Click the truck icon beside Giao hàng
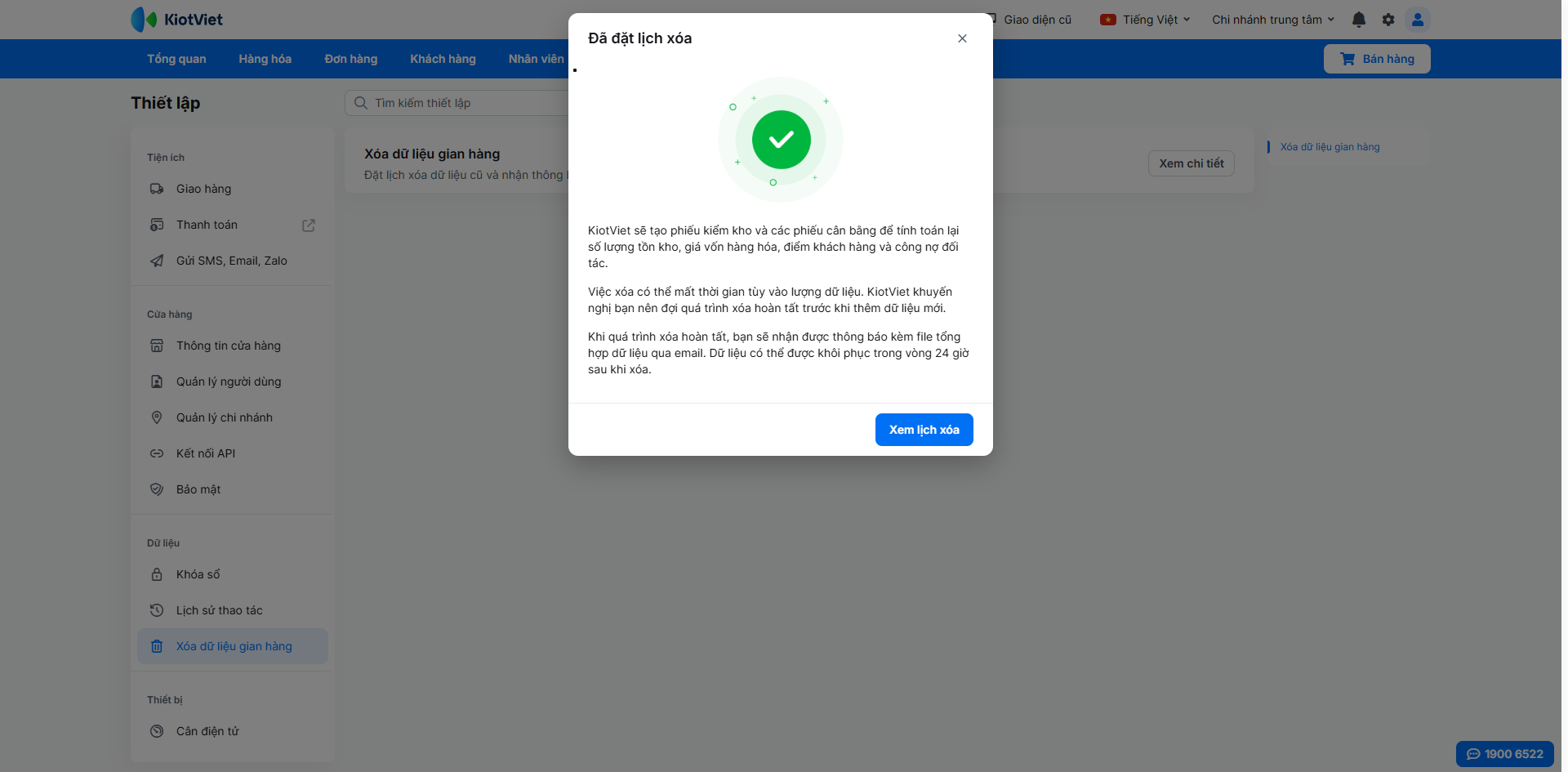This screenshot has height=772, width=1568. coord(157,189)
